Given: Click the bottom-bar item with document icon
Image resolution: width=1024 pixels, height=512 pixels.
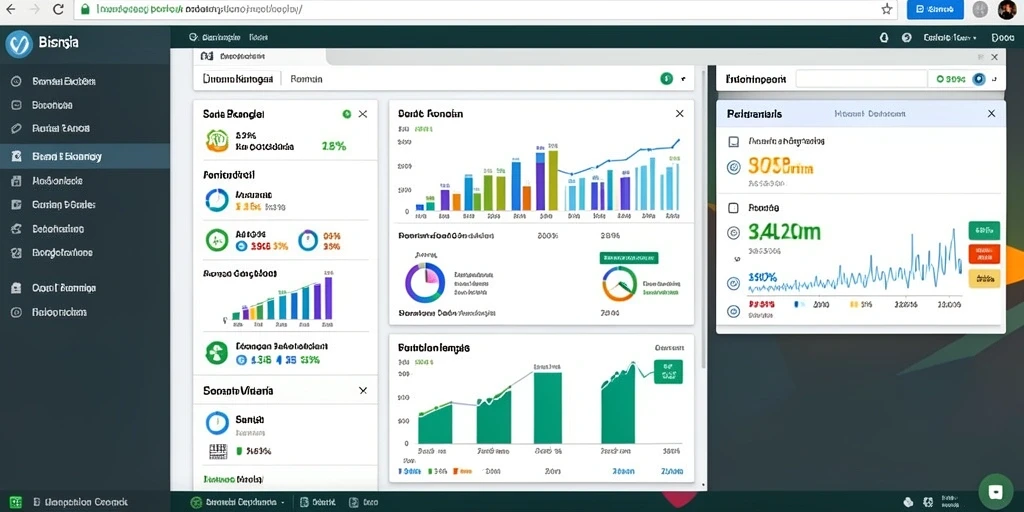Looking at the screenshot, I should click(317, 502).
